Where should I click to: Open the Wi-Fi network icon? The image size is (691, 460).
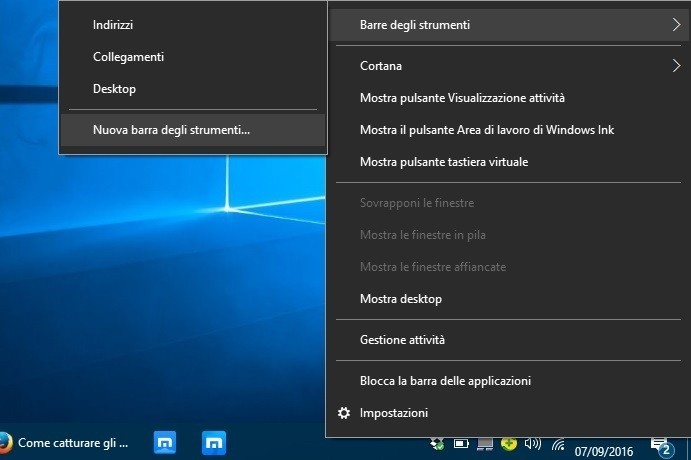[558, 444]
